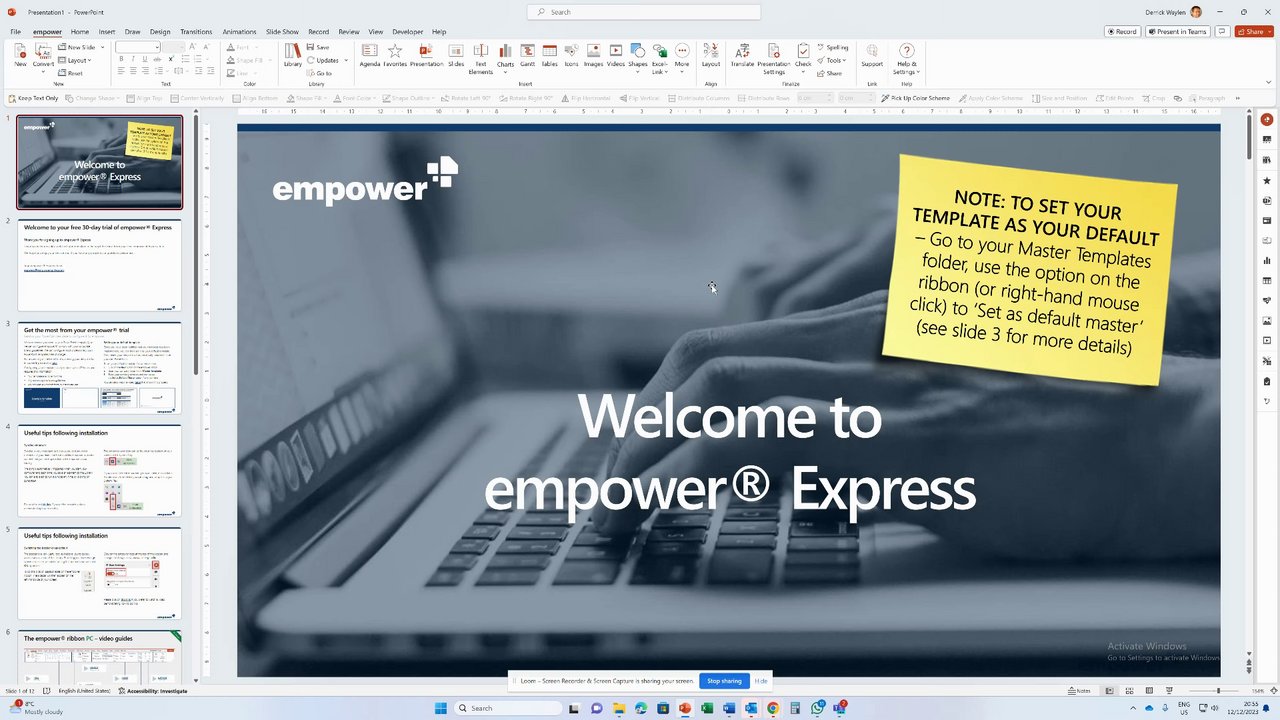Screen dimensions: 1280x720
Task: Click the Videos icon
Action: [x=615, y=55]
